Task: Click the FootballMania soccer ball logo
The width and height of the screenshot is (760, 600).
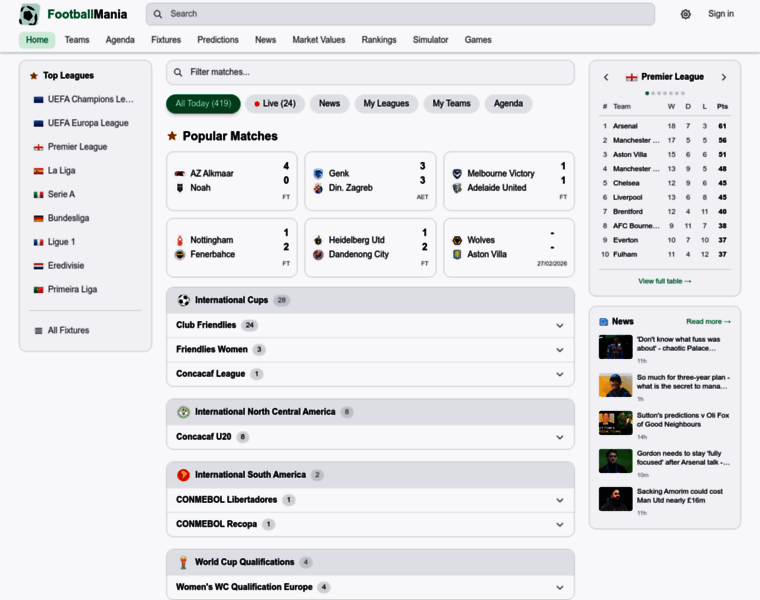Action: (30, 14)
